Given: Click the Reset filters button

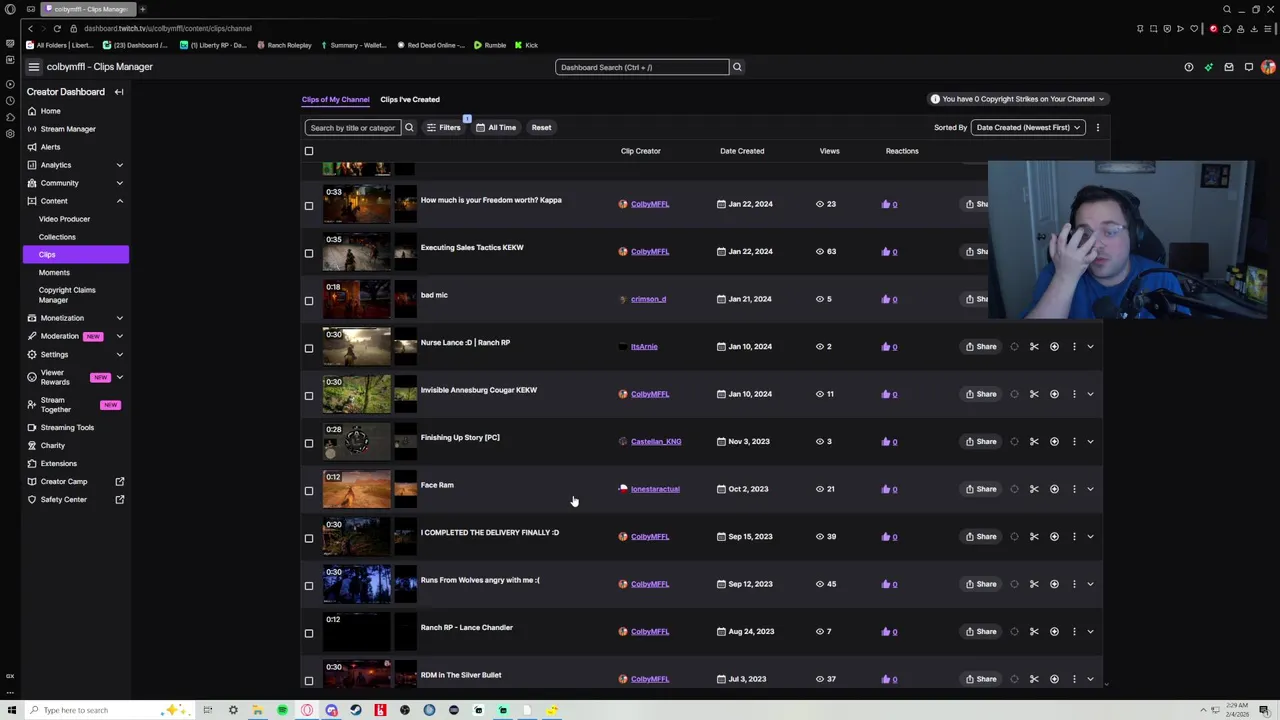Looking at the screenshot, I should tap(541, 128).
